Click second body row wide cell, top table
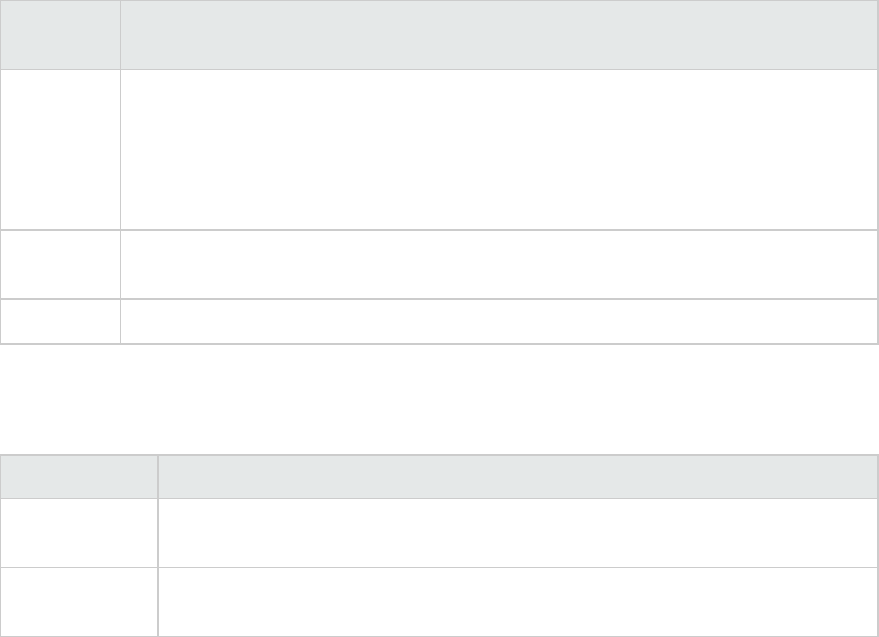The image size is (879, 637). 498,264
